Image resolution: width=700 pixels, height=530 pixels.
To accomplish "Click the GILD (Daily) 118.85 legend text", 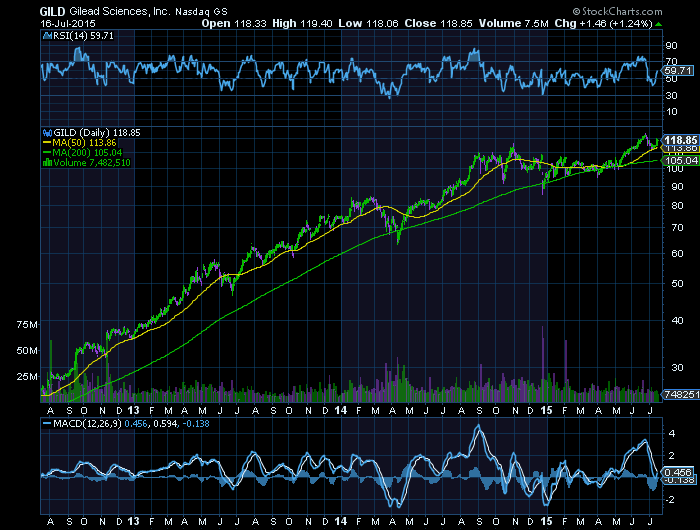I will click(x=97, y=133).
